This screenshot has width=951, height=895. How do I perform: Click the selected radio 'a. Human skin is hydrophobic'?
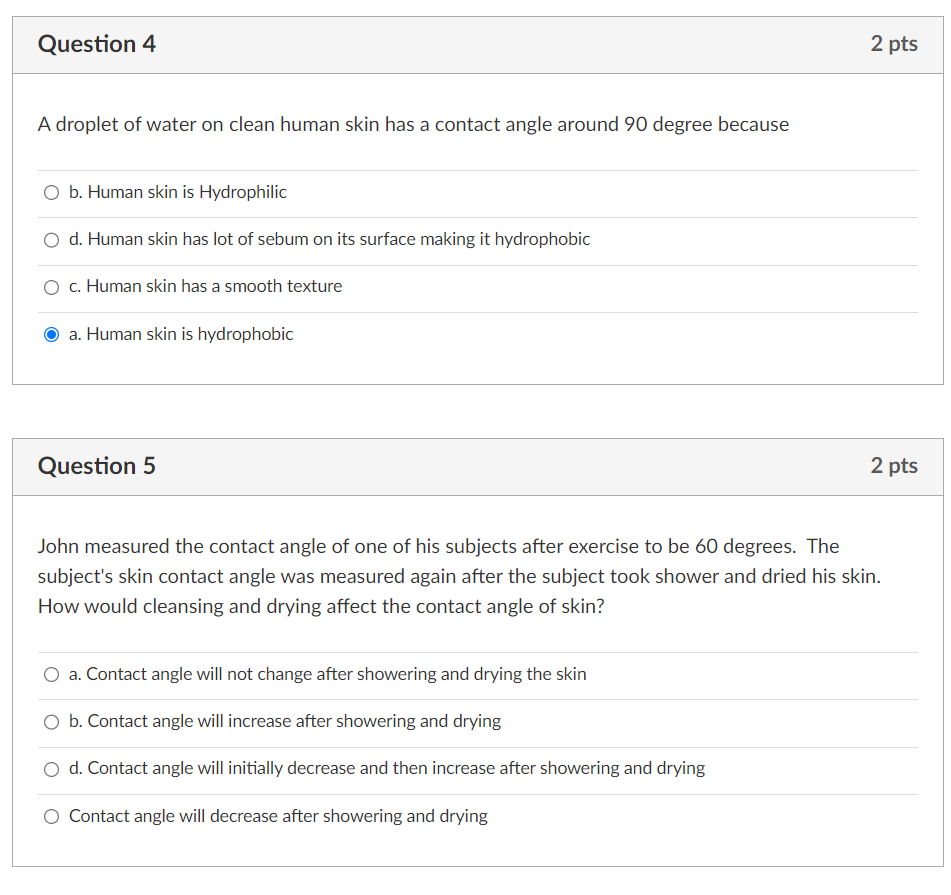pos(52,334)
